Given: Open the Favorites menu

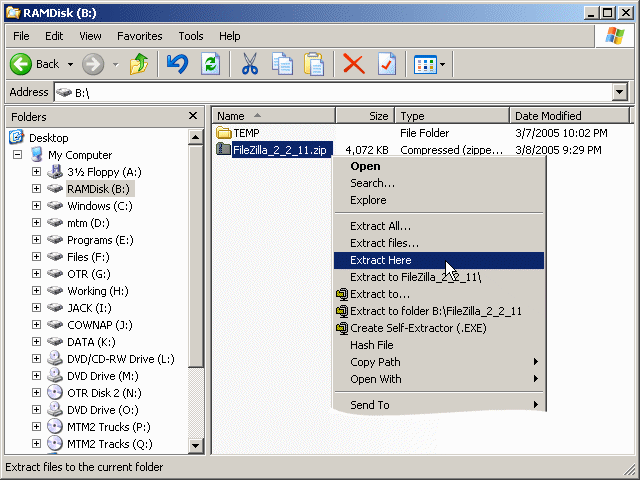Looking at the screenshot, I should 139,36.
